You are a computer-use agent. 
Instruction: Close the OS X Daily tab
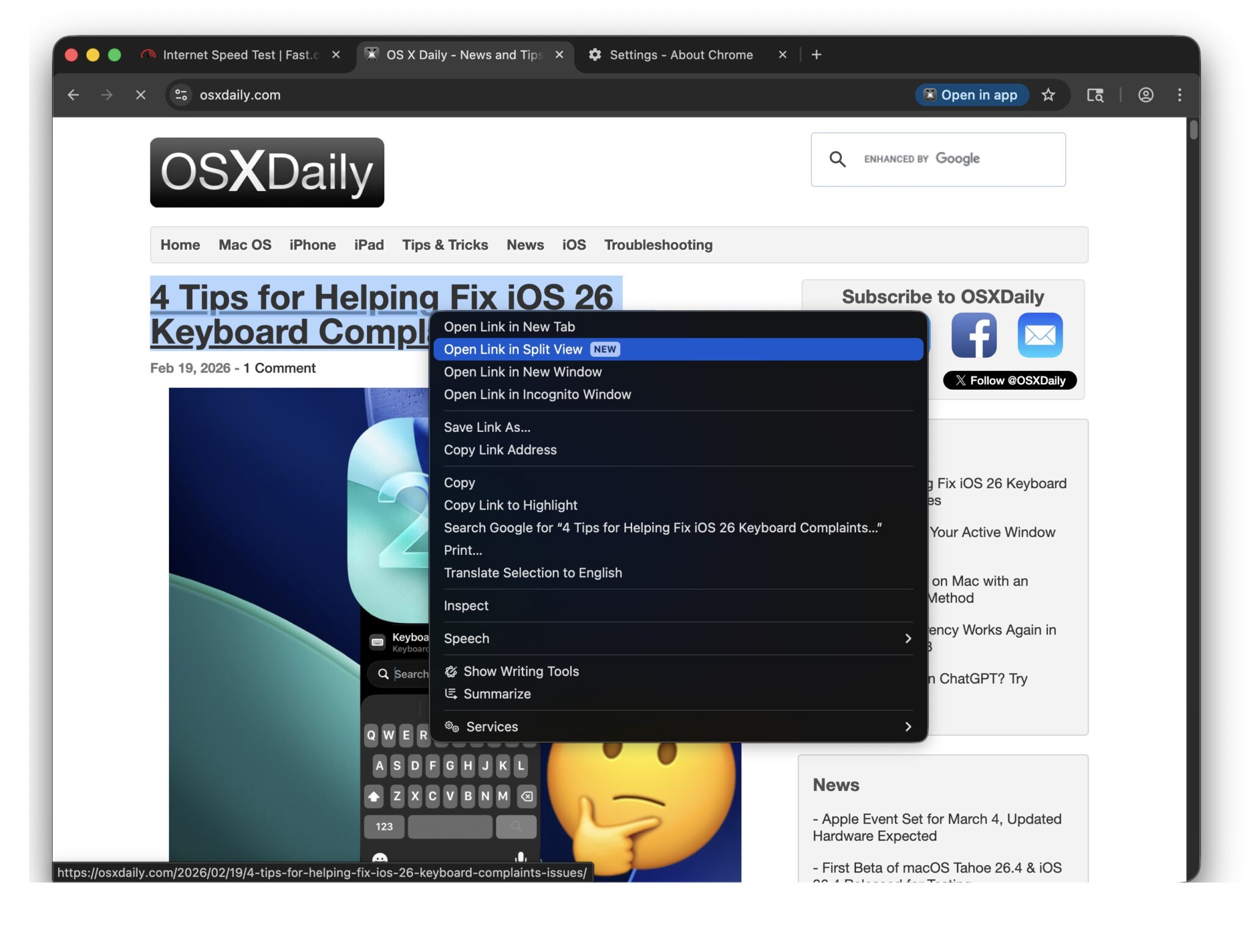[x=559, y=54]
